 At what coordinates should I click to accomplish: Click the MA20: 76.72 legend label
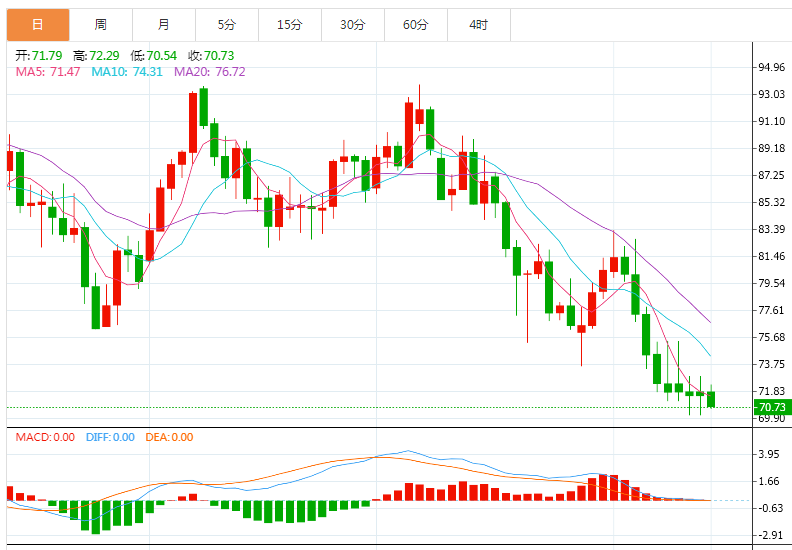(210, 72)
